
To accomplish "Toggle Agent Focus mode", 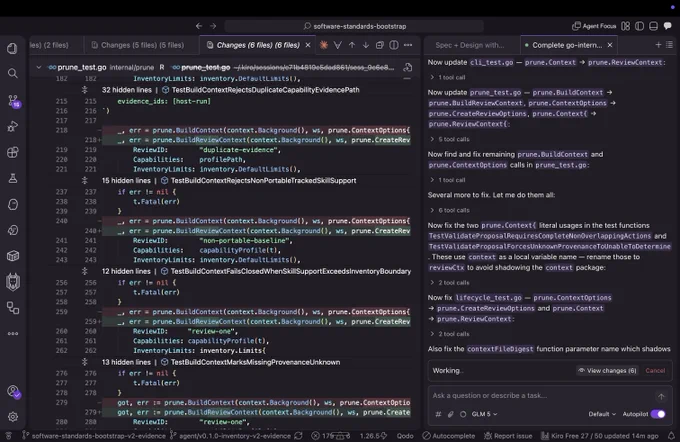I will coord(594,26).
